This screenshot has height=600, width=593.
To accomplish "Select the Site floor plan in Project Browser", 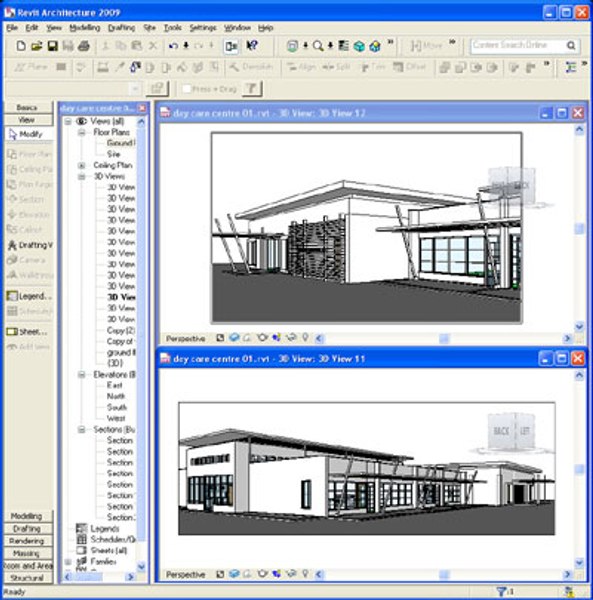I will (x=114, y=154).
